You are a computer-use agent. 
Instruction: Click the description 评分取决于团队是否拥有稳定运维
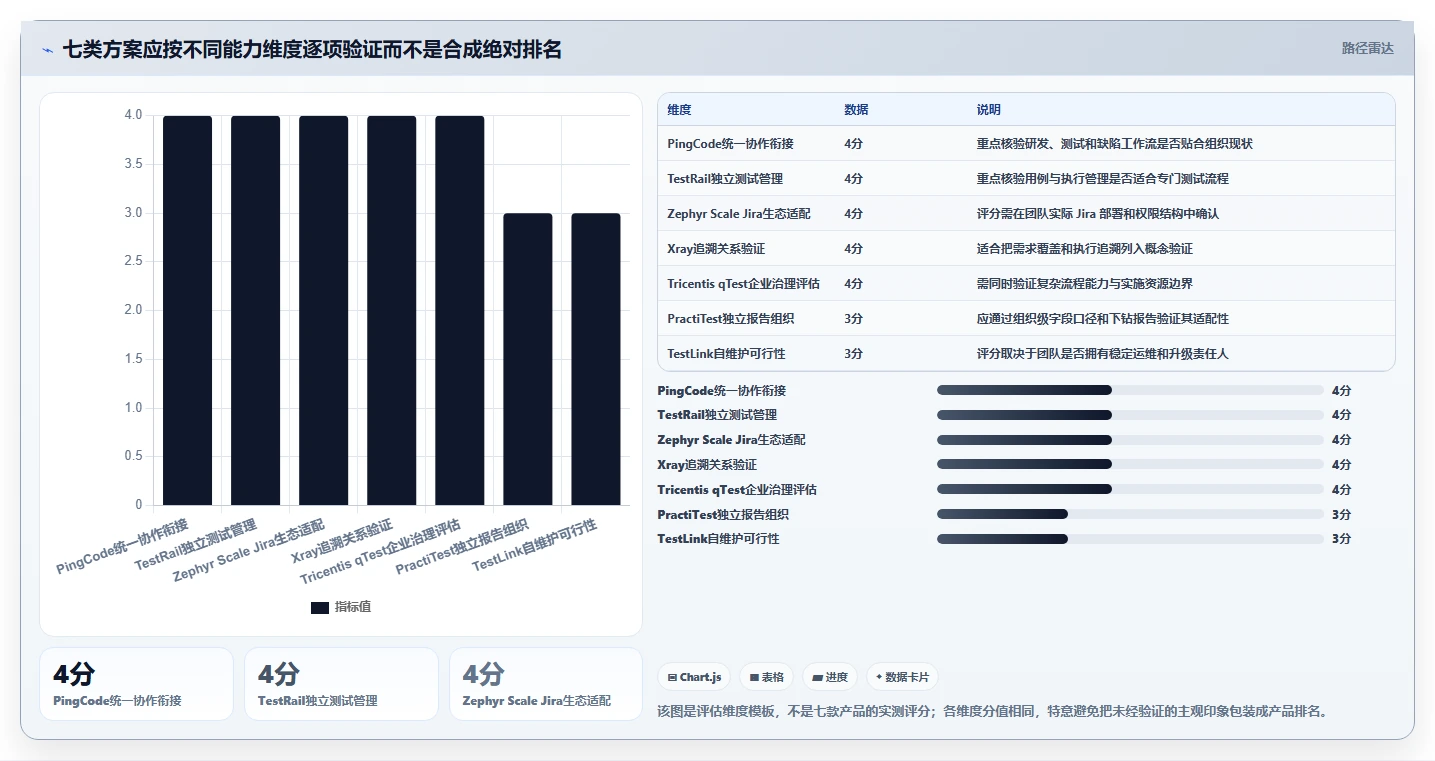click(x=1102, y=354)
